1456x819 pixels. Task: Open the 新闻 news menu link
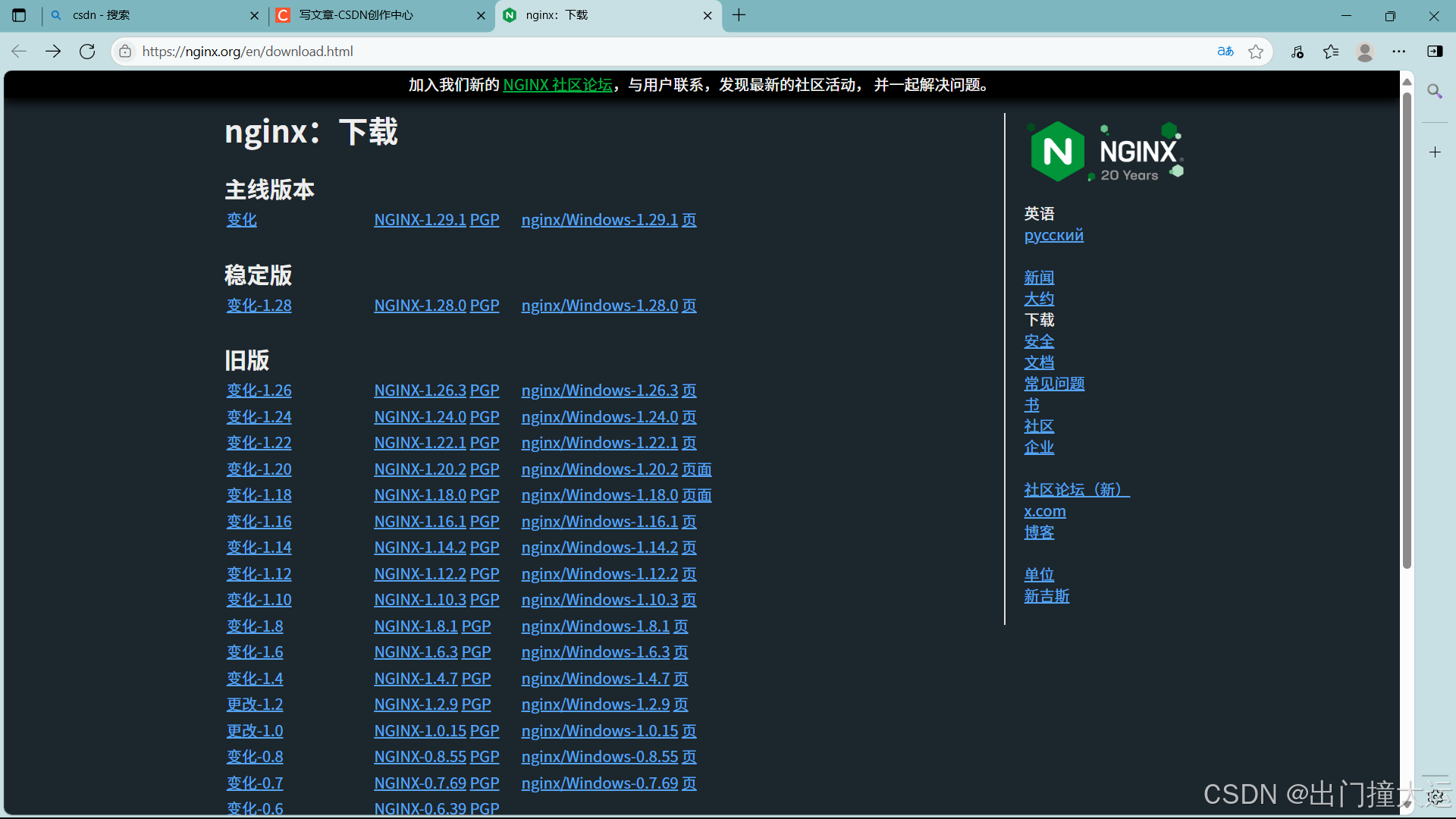tap(1039, 278)
